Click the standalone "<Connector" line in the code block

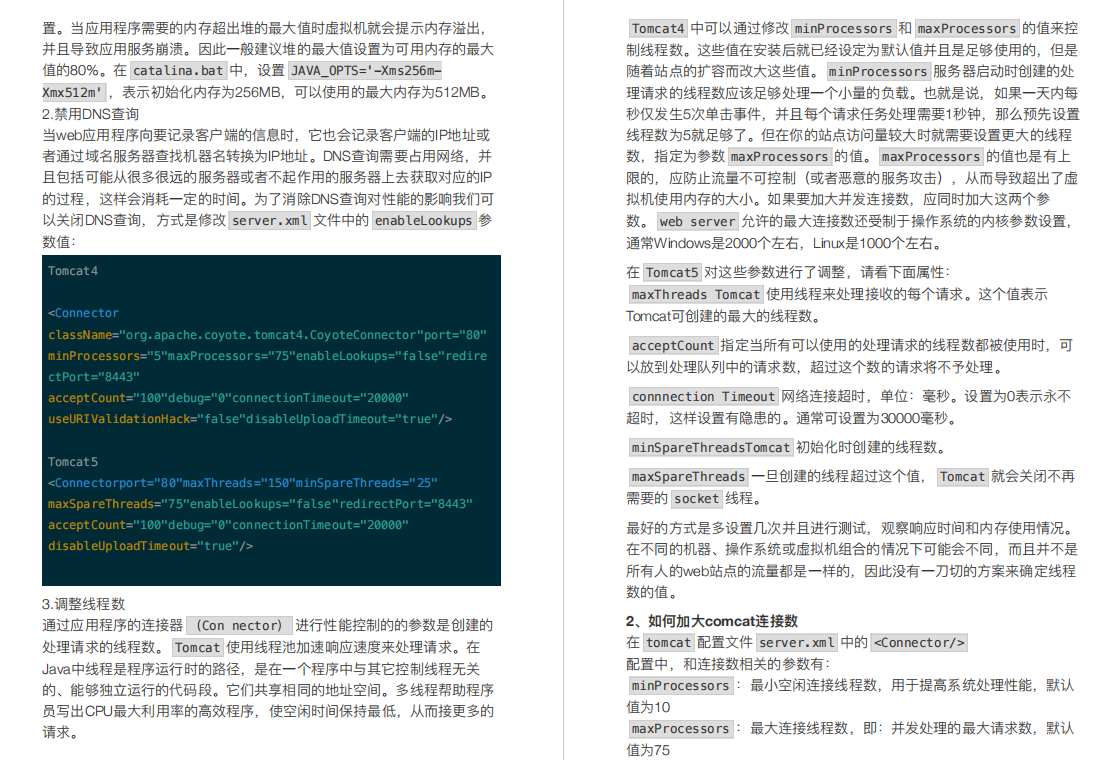[84, 313]
